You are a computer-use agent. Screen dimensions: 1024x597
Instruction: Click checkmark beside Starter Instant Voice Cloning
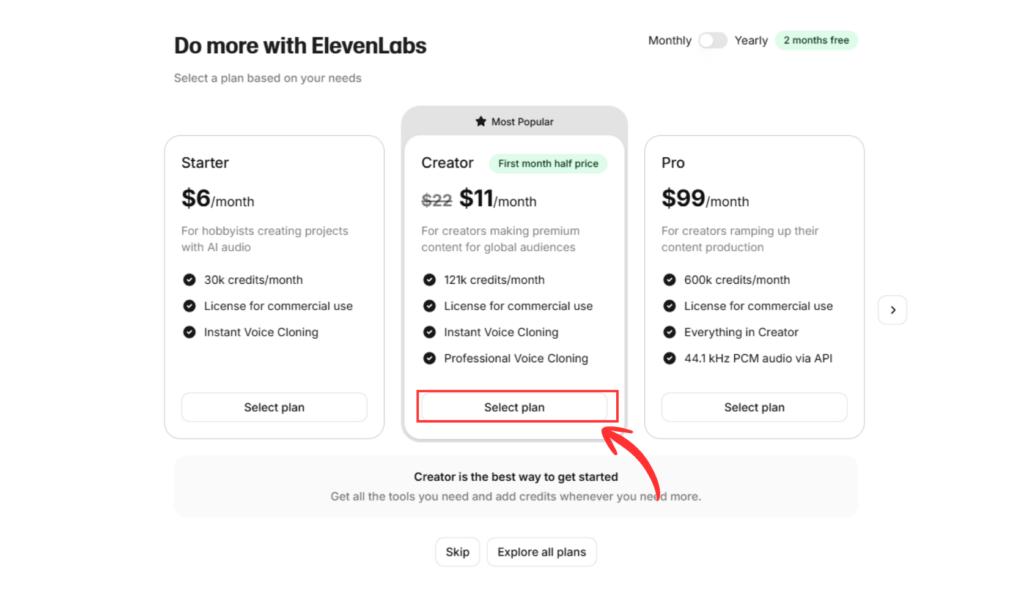pos(189,332)
